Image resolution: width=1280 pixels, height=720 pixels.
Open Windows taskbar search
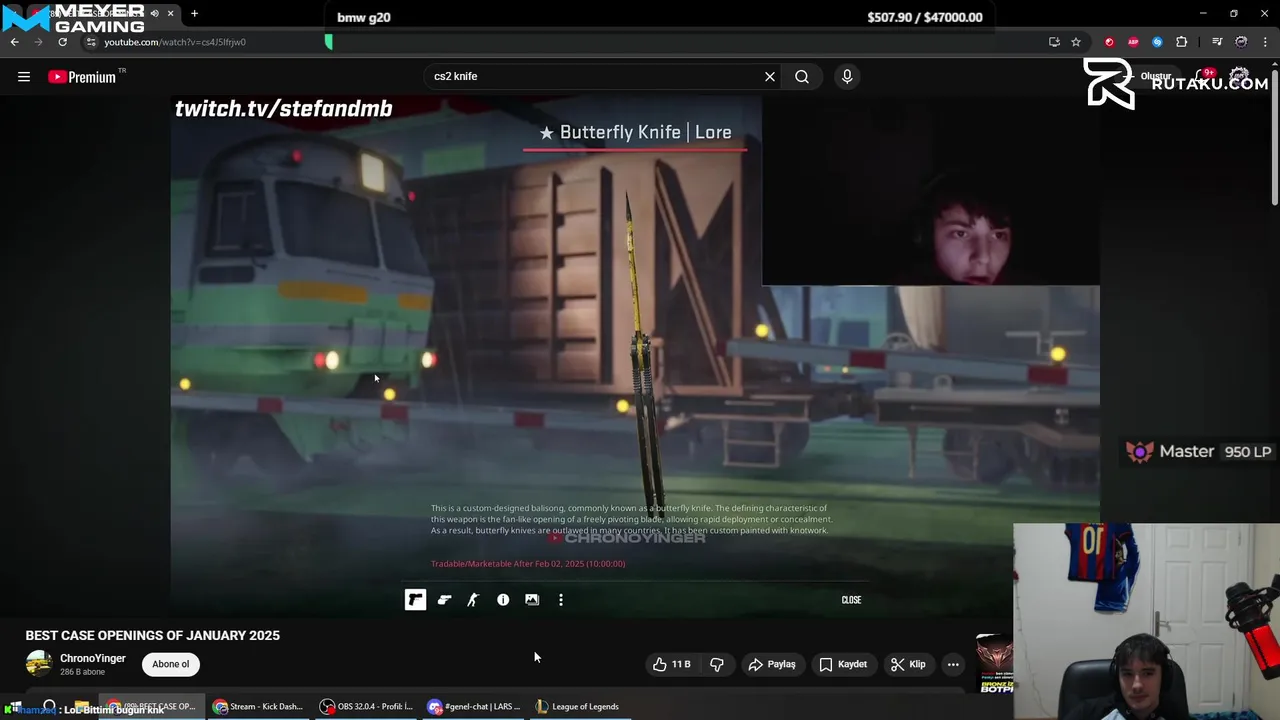[x=49, y=707]
